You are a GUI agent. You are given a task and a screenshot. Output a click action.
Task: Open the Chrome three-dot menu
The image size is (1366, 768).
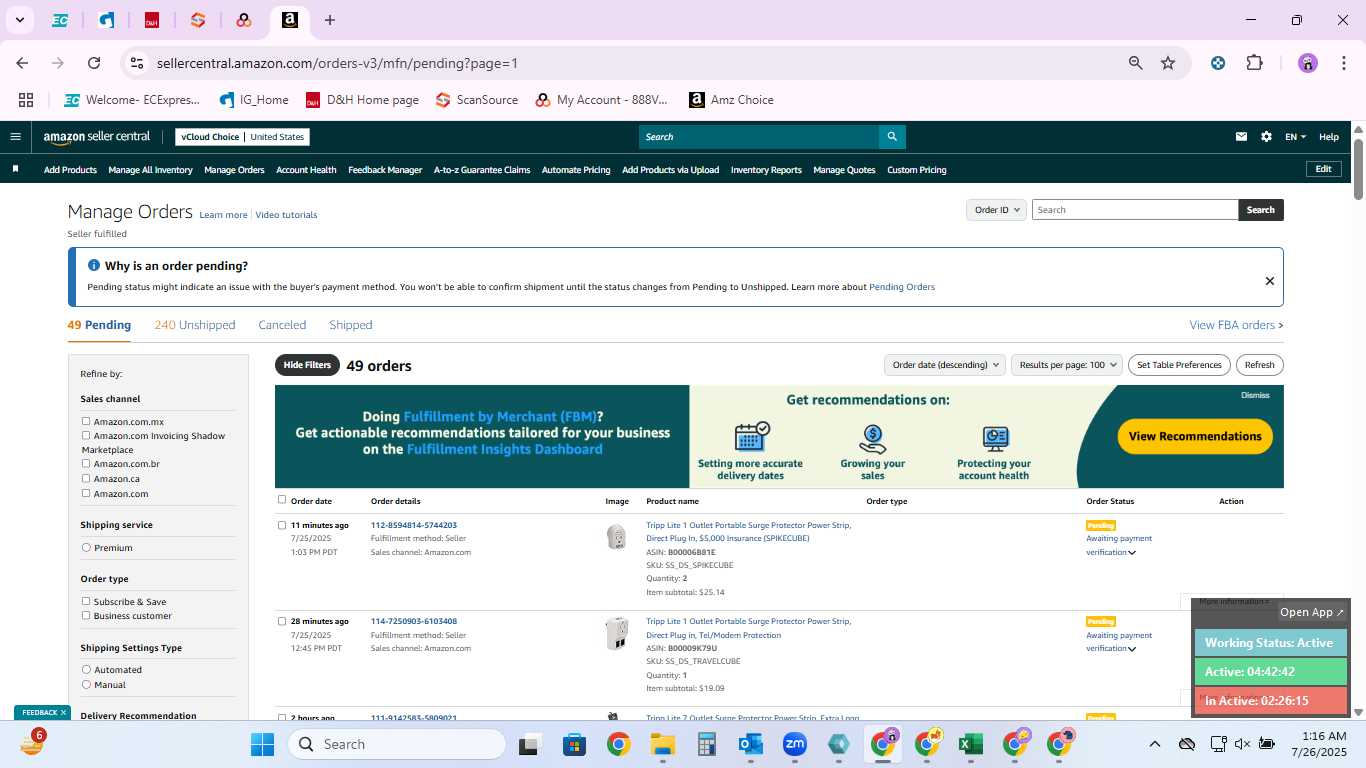click(x=1343, y=63)
